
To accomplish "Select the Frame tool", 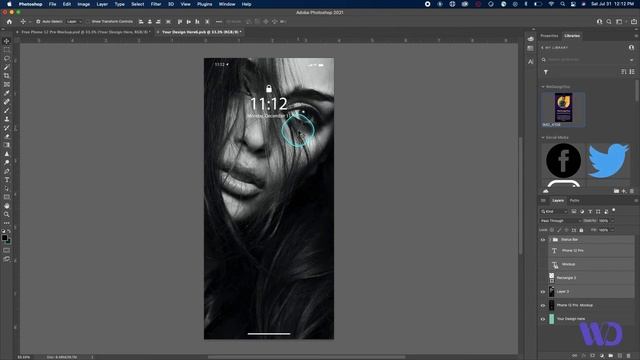I will tap(7, 84).
